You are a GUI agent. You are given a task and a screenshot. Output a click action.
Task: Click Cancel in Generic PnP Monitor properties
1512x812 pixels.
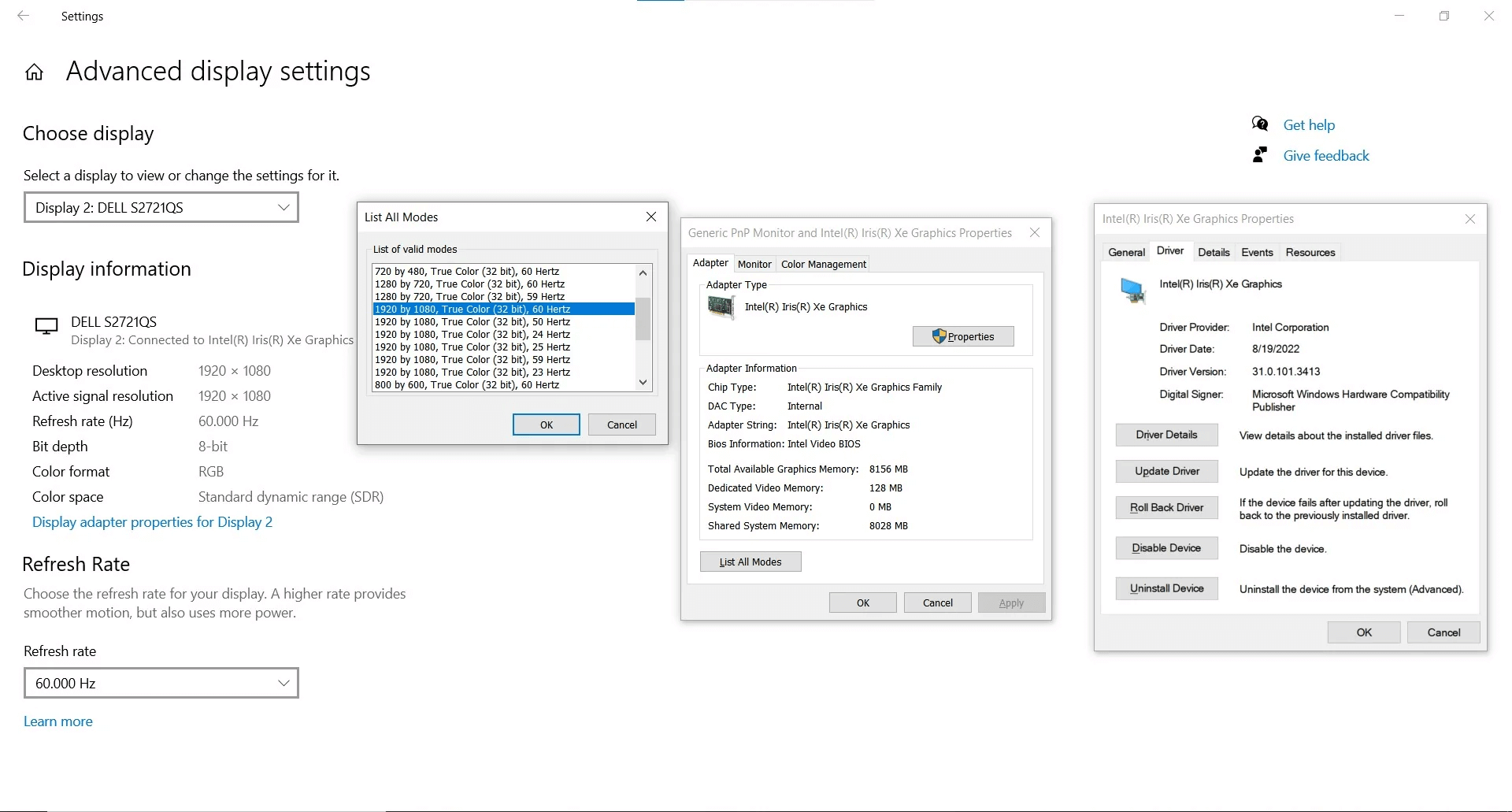point(938,603)
